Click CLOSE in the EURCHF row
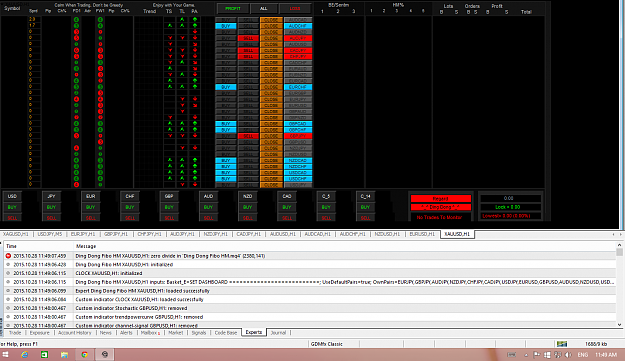 (271, 87)
